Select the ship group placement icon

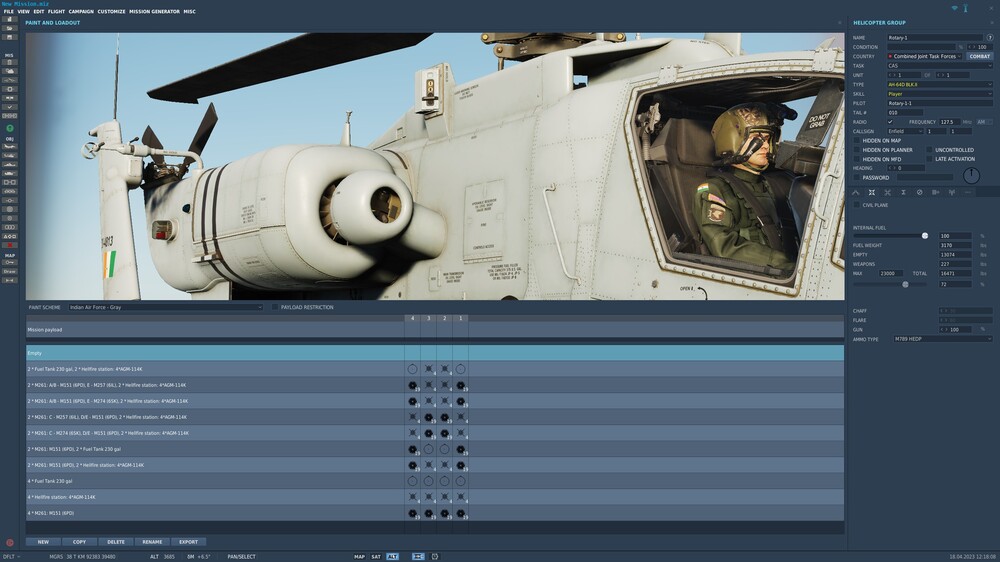click(x=10, y=165)
